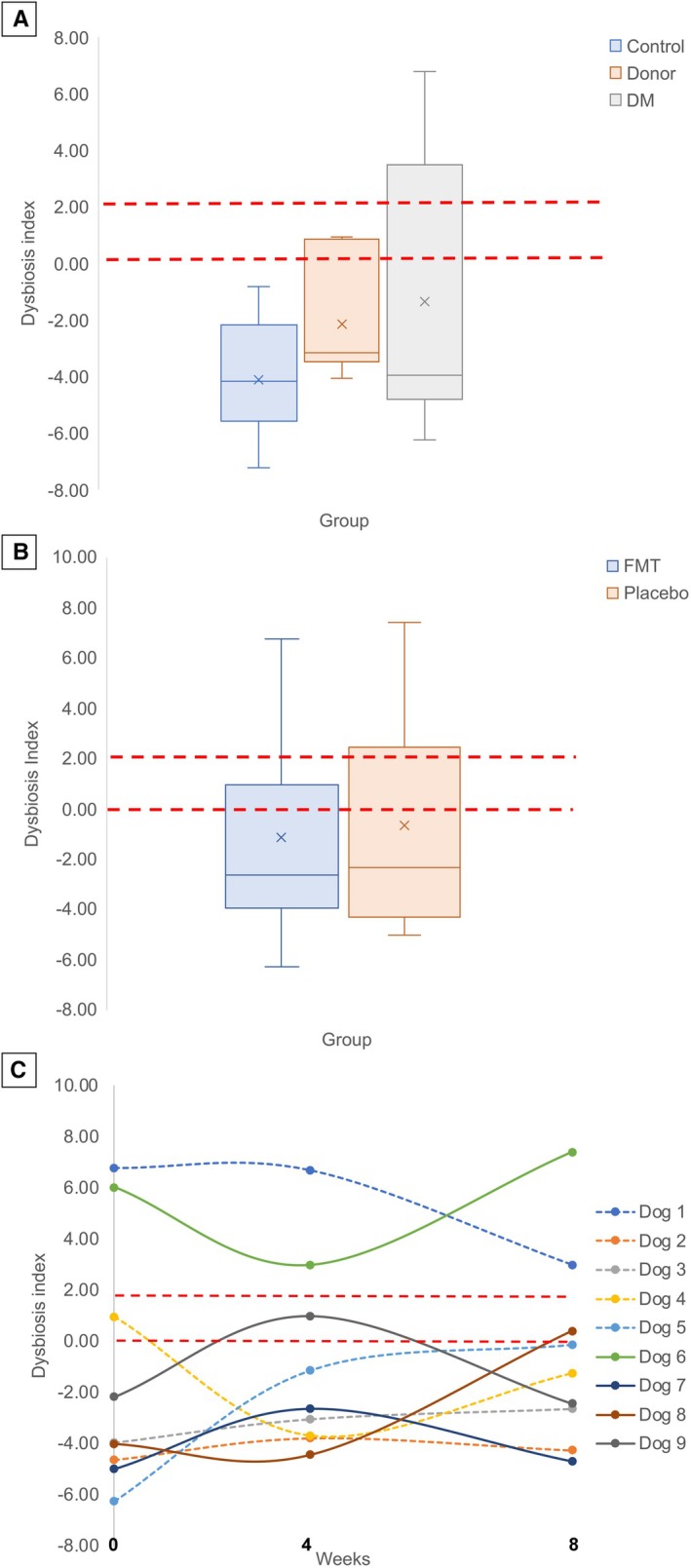
Task: Click the panel C label box
Action: pyautogui.click(x=19, y=1072)
